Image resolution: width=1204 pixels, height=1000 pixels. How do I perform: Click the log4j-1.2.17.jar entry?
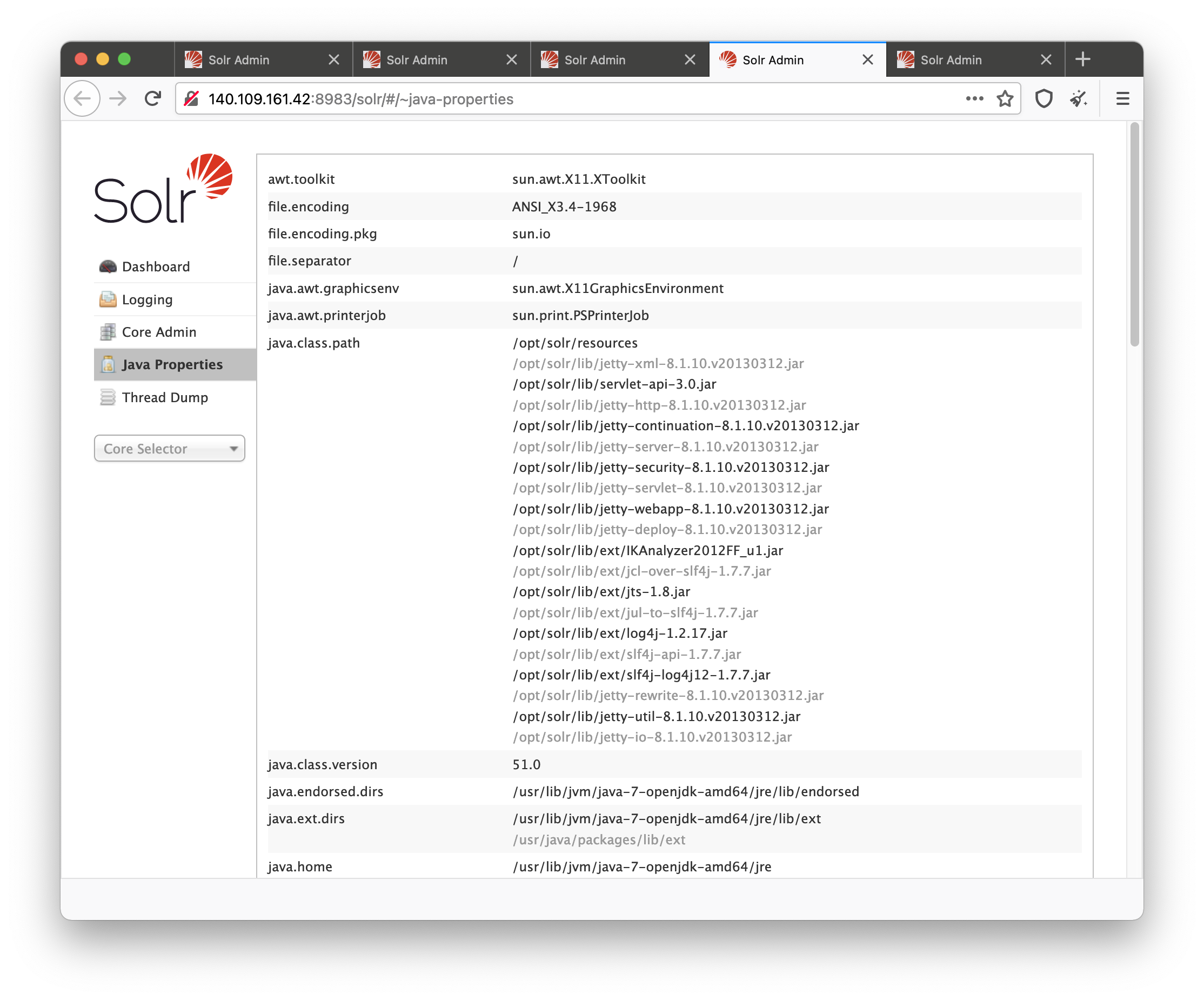620,633
